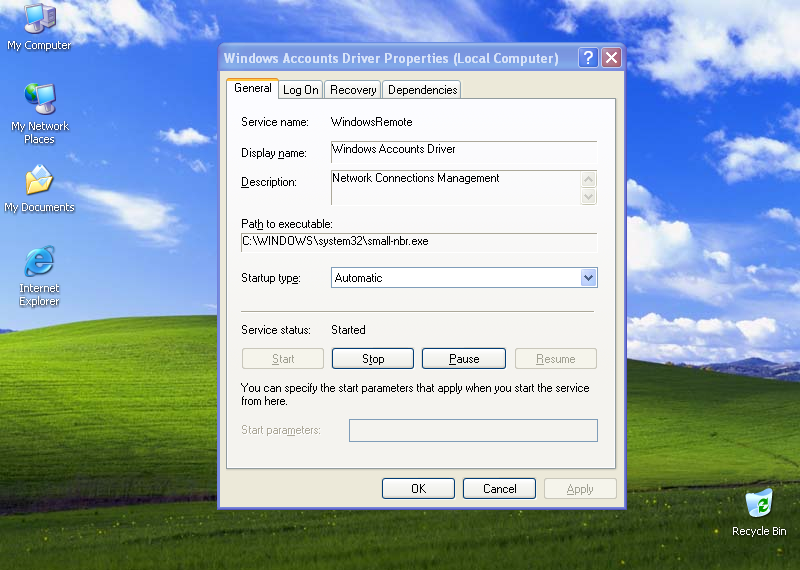The height and width of the screenshot is (570, 800).
Task: Click the description scroll down arrow
Action: [588, 196]
